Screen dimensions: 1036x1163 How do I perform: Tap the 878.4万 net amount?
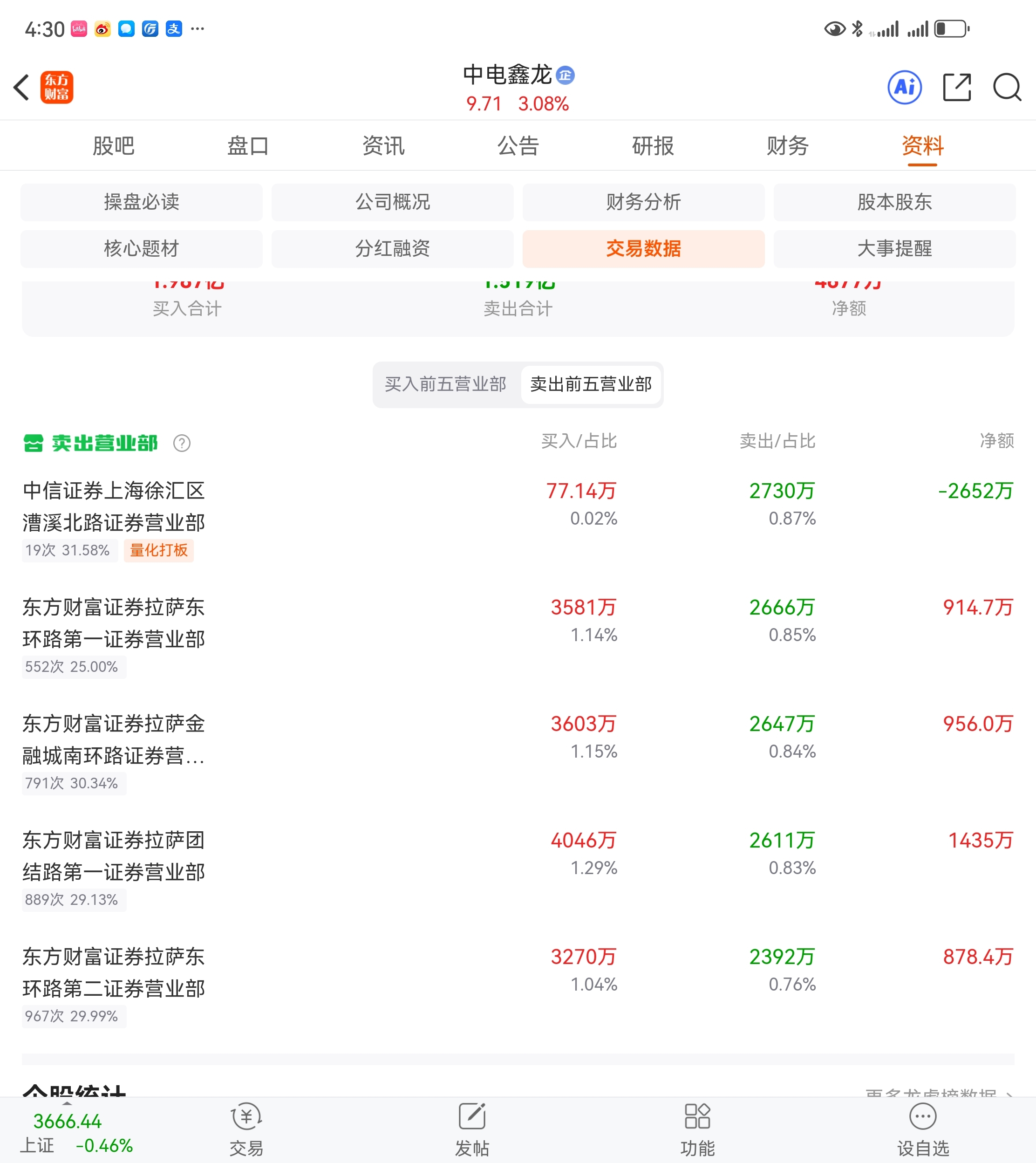(x=978, y=957)
